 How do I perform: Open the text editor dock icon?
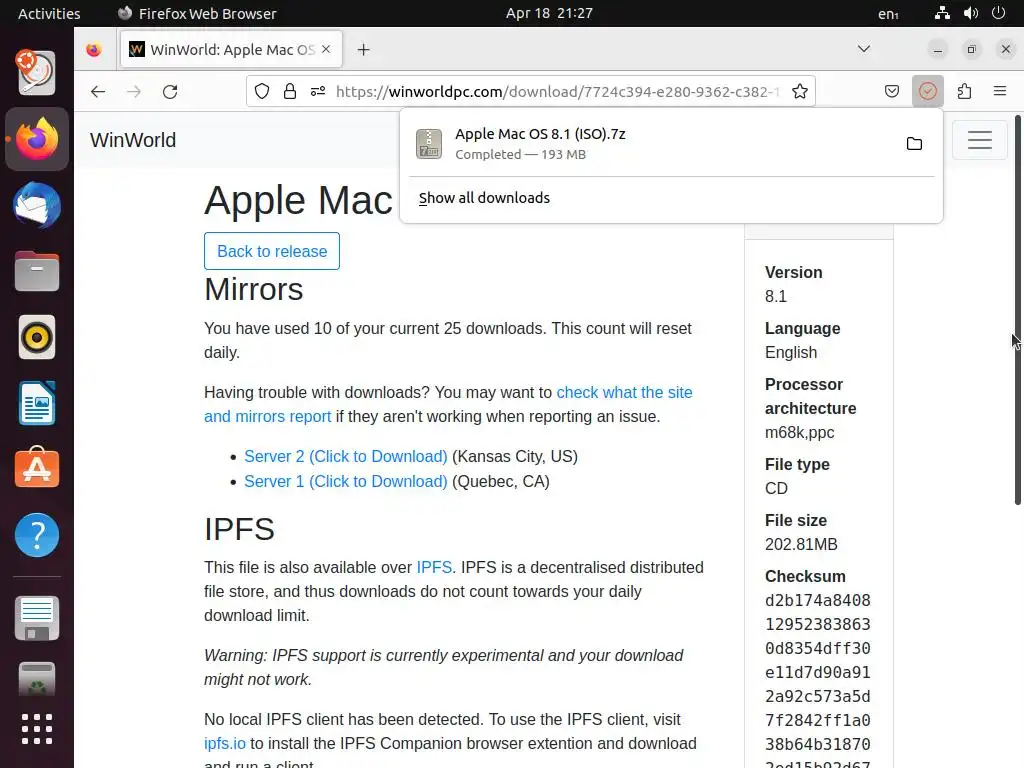click(x=37, y=618)
